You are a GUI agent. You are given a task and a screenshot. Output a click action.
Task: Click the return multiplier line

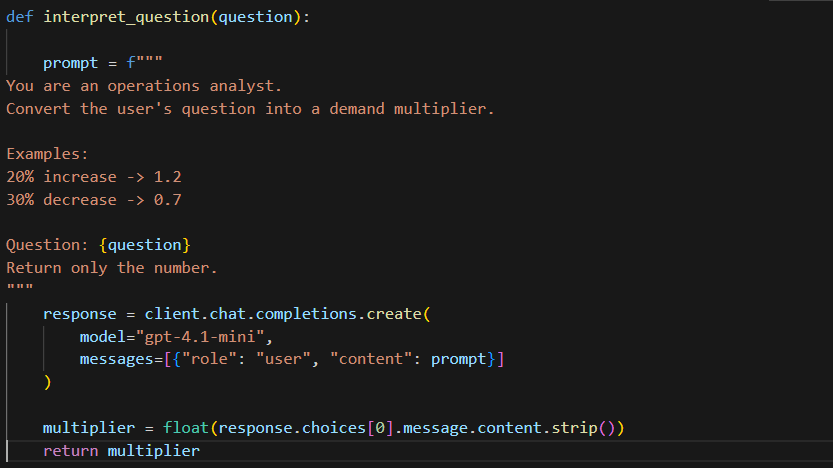click(121, 451)
